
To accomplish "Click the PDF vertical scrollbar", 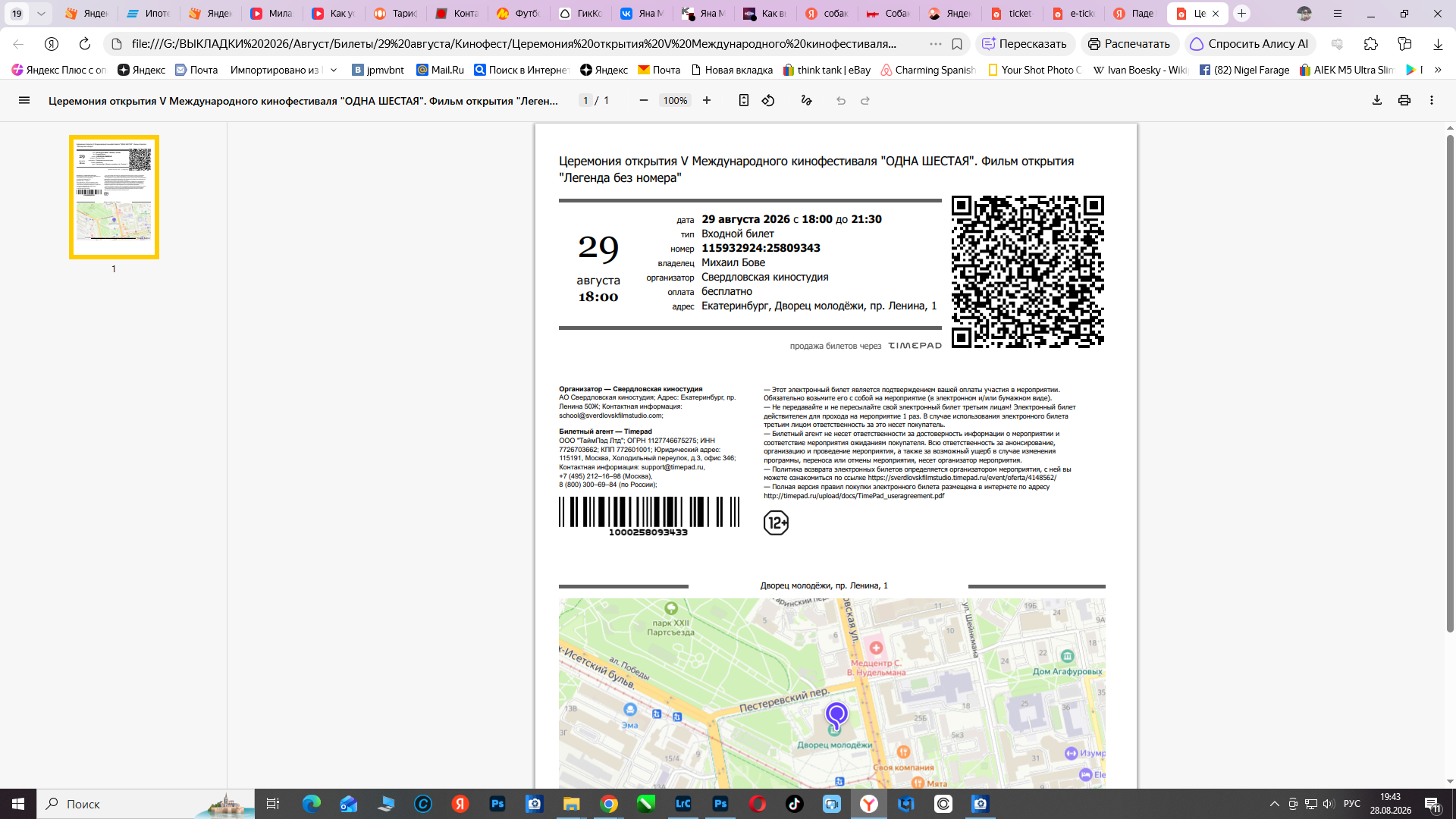I will point(1450,384).
